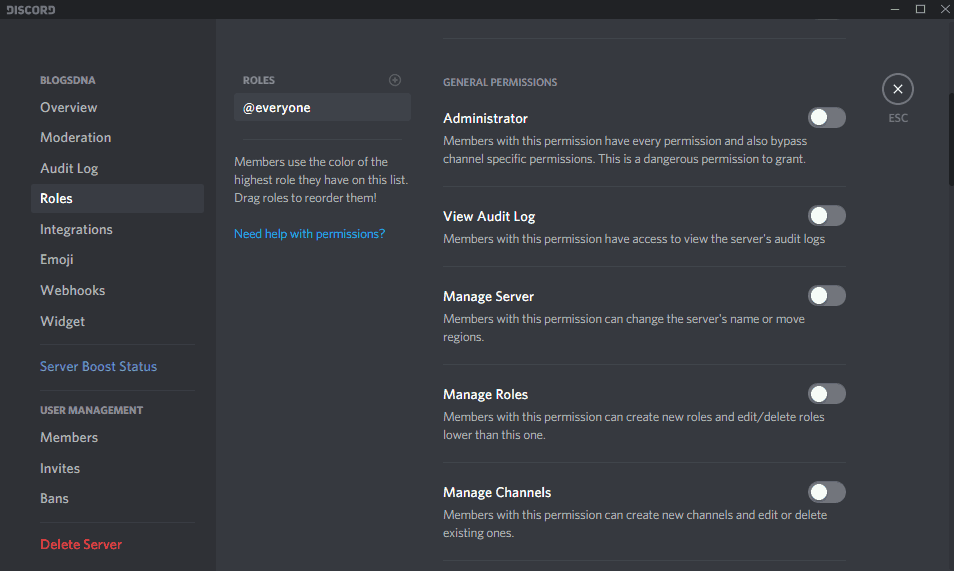Click the Discord logo in the title bar

pyautogui.click(x=30, y=10)
